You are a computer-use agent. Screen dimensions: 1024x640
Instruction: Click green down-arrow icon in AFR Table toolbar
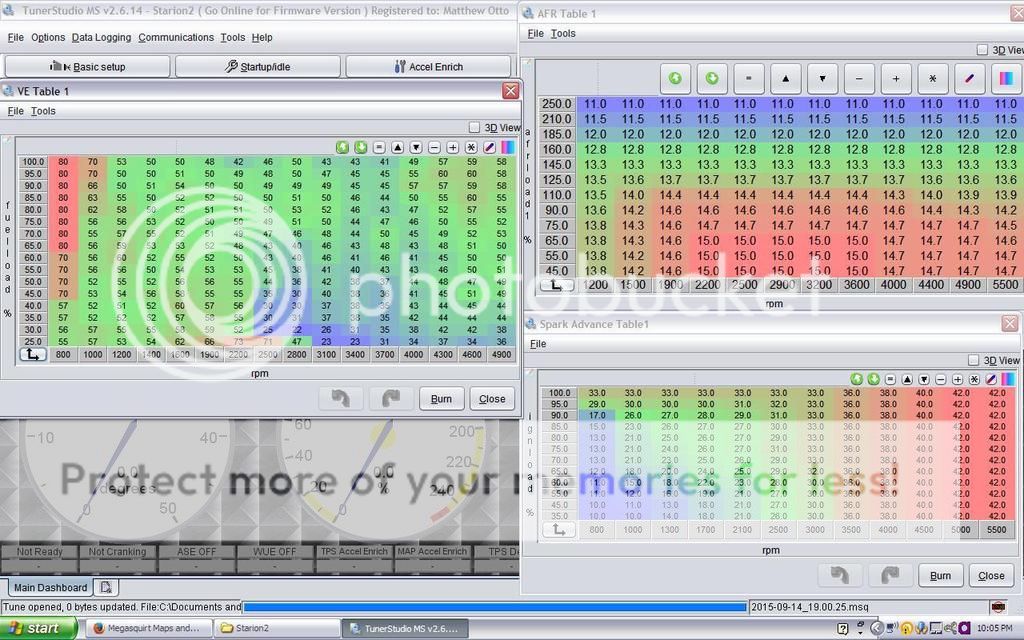tap(712, 78)
